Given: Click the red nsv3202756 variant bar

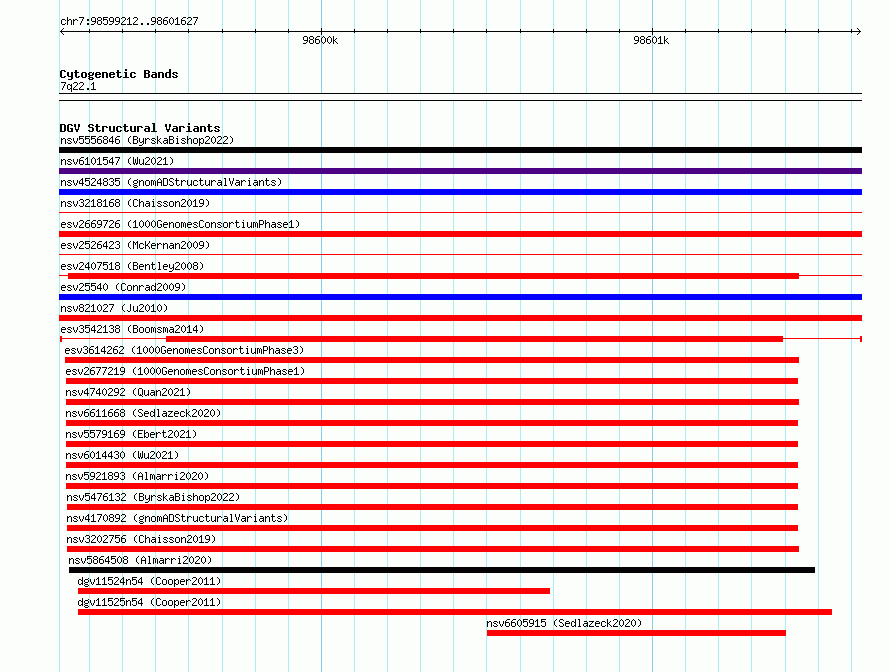Looking at the screenshot, I should point(433,549).
